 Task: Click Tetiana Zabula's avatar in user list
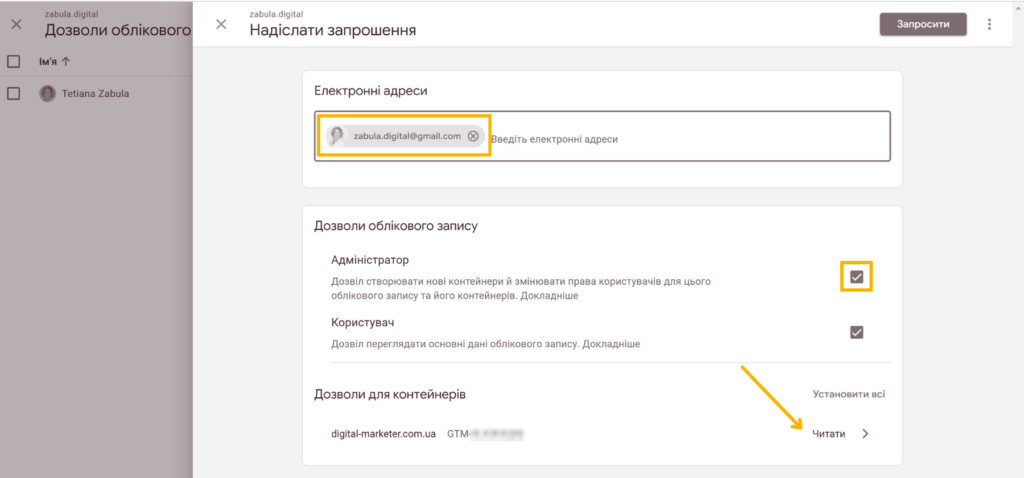[x=48, y=93]
